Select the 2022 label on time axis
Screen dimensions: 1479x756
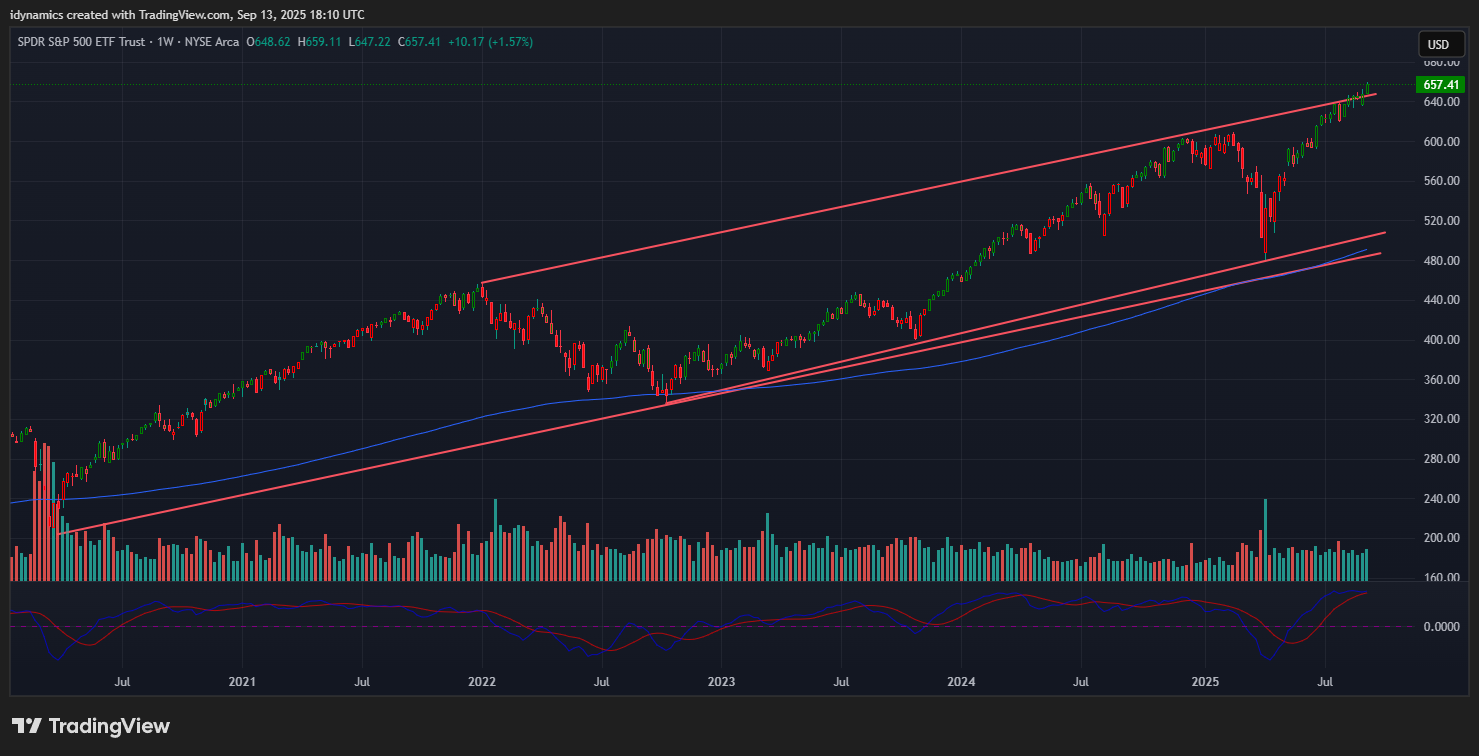point(482,682)
